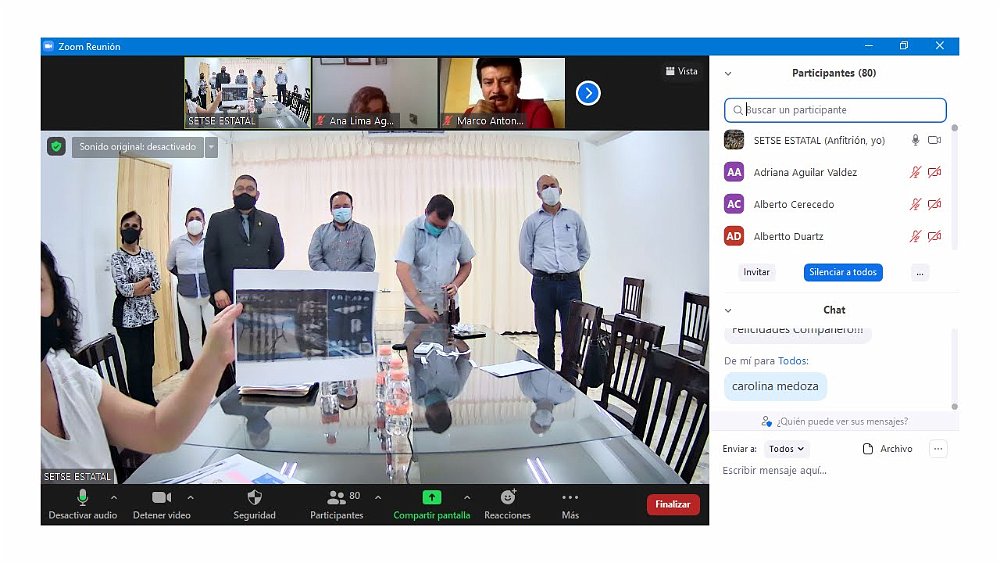Open the Enviar a Todos dropdown
Image resolution: width=1000 pixels, height=563 pixels.
click(787, 449)
